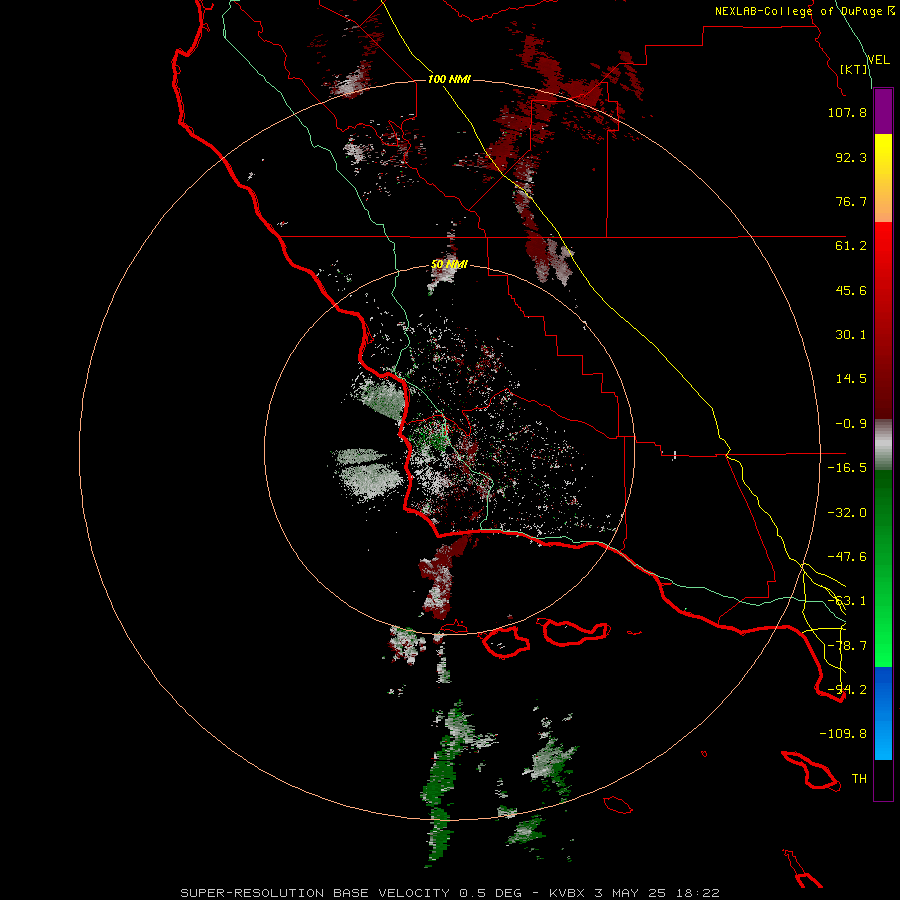900x900 pixels.
Task: Click the gray near-zero segment of color bar
Action: tap(883, 445)
